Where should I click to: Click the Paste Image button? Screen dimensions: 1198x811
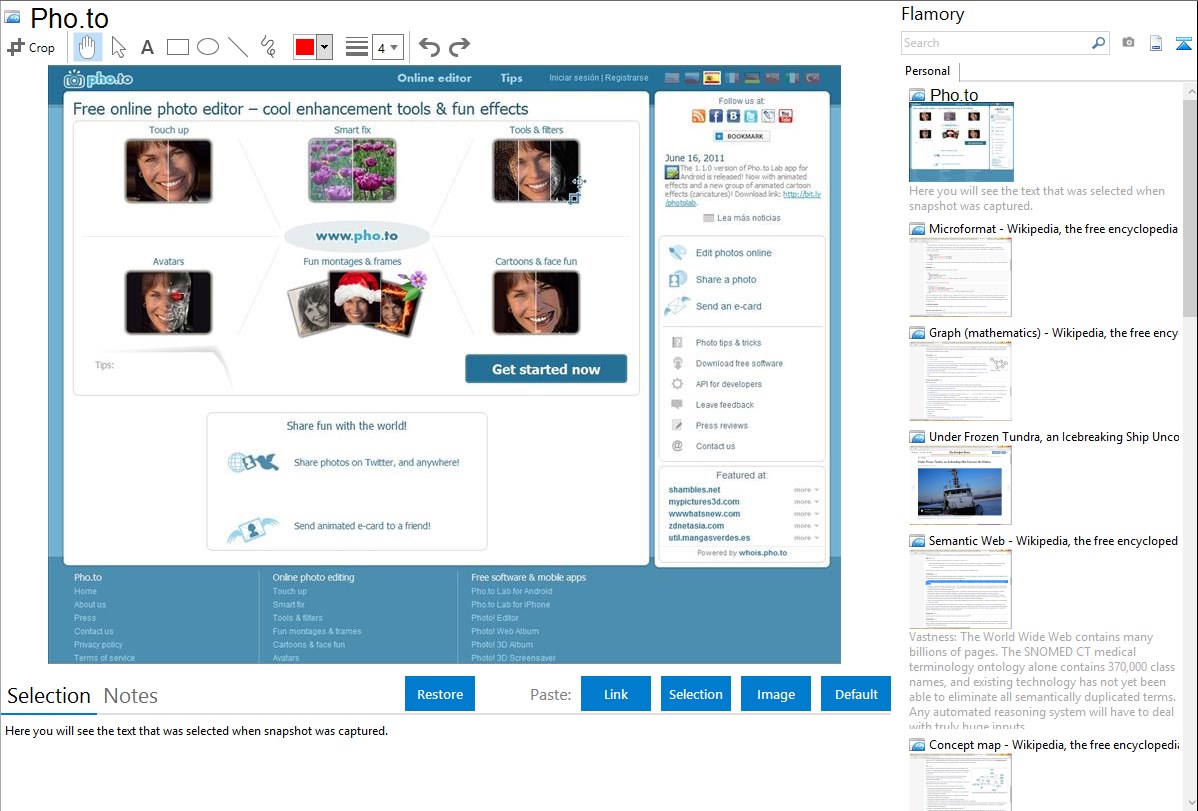click(x=775, y=694)
